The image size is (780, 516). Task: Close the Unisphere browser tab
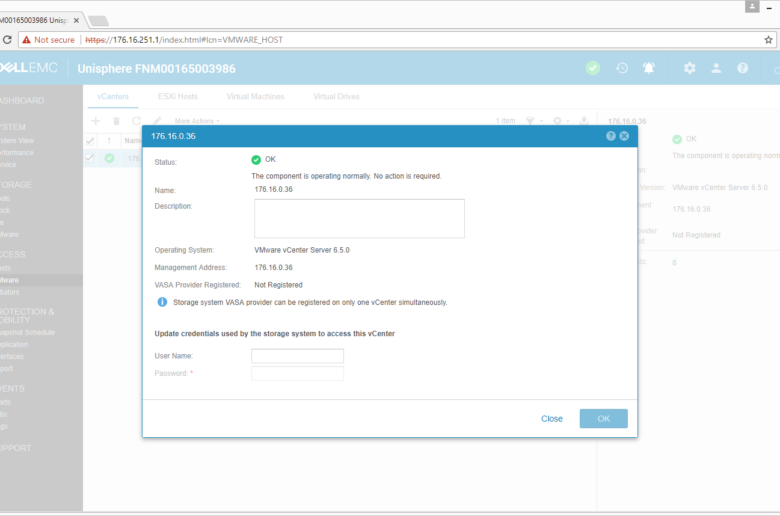click(76, 20)
